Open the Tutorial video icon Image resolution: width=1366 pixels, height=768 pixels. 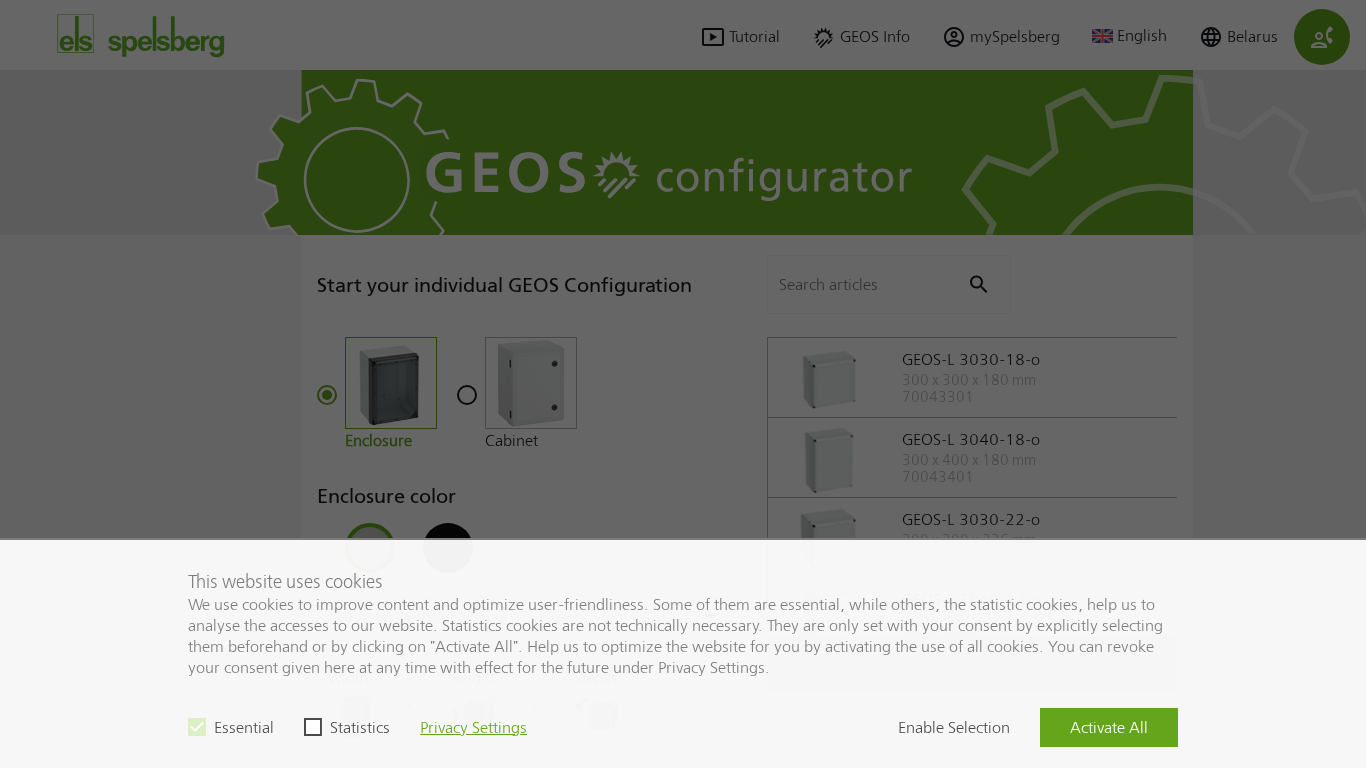[x=712, y=37]
